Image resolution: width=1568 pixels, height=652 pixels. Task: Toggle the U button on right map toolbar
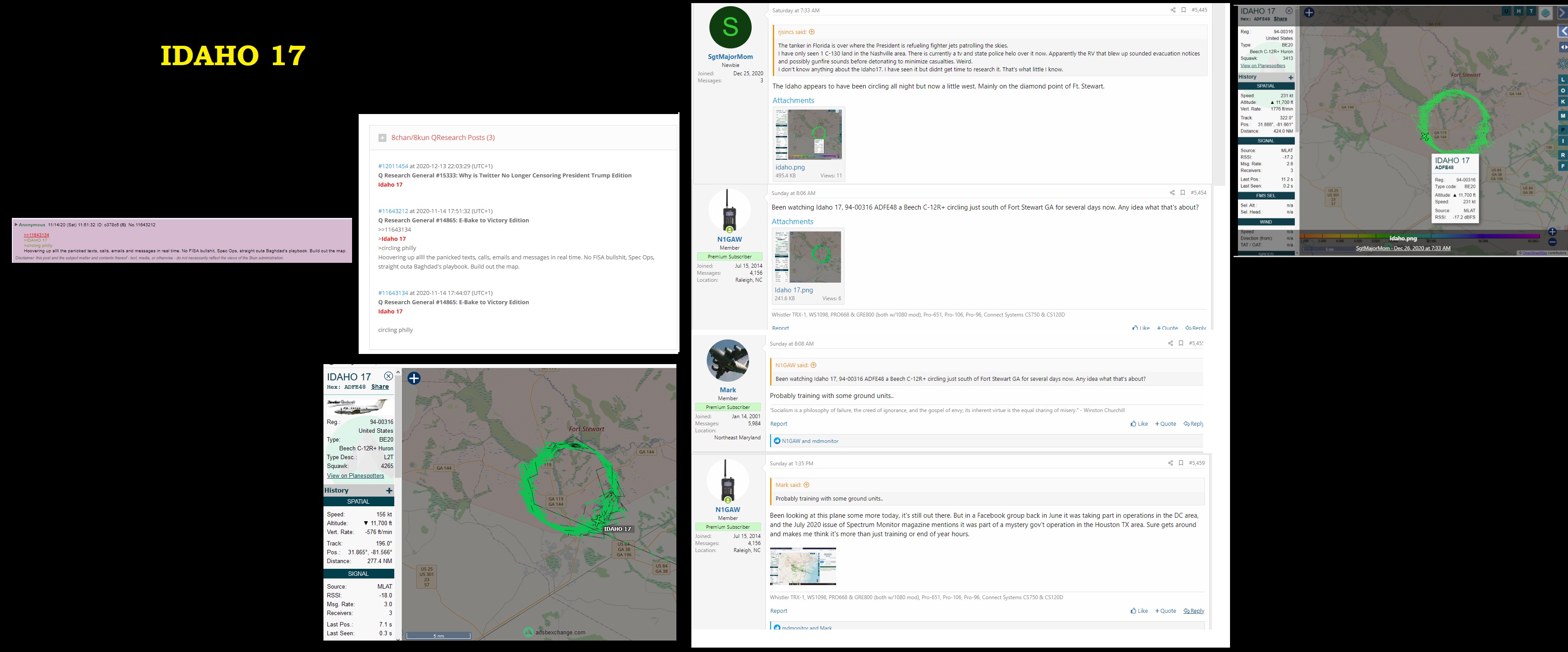(x=1506, y=11)
